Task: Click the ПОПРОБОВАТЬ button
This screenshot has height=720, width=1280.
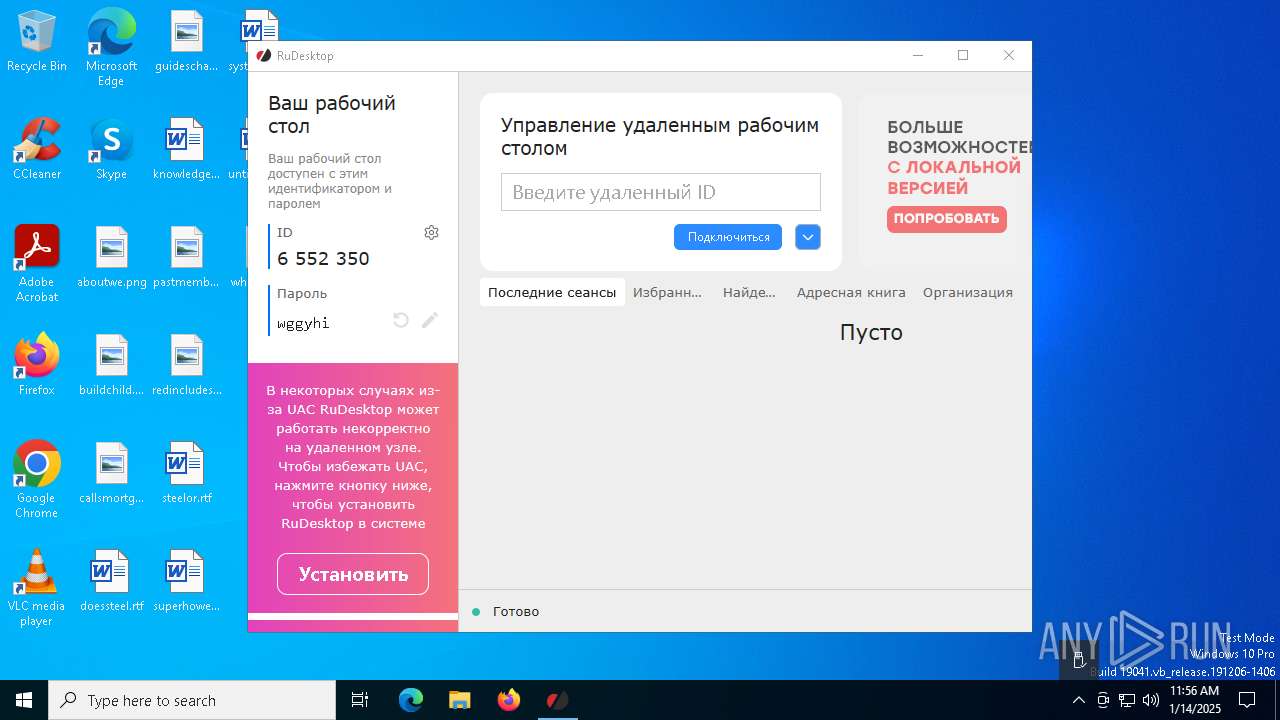Action: [947, 219]
